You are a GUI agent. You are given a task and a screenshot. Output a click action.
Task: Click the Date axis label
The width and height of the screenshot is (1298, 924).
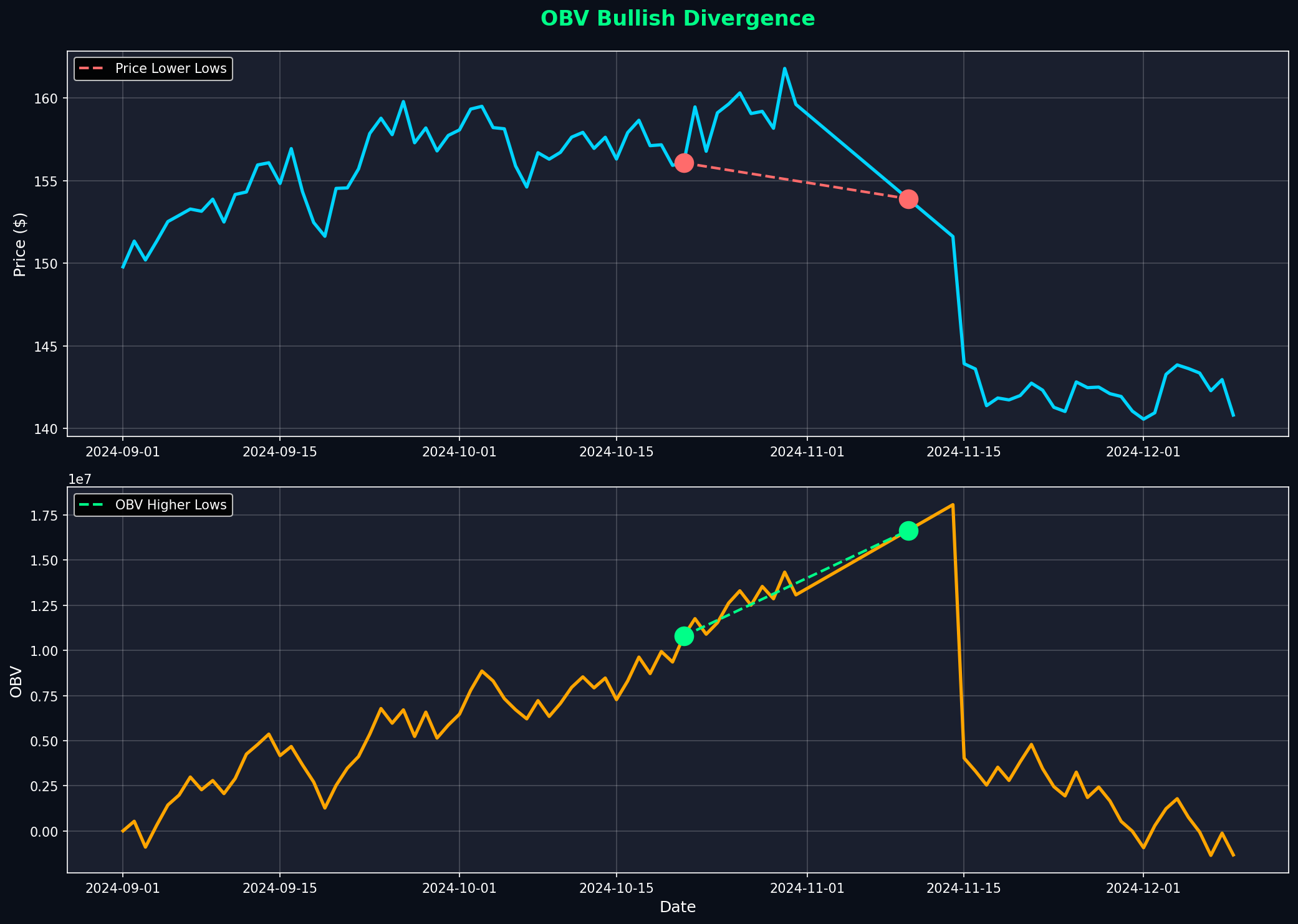click(x=678, y=907)
